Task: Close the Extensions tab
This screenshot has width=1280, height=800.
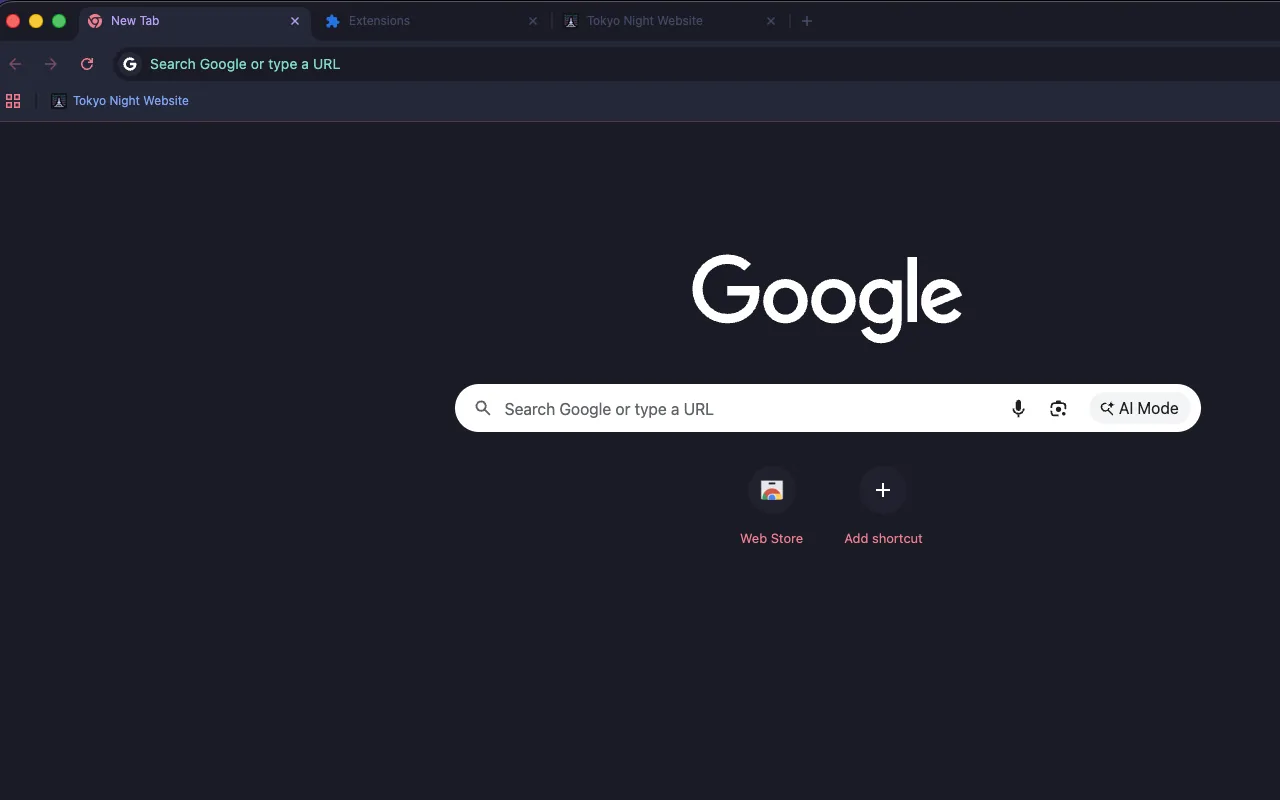Action: point(533,21)
